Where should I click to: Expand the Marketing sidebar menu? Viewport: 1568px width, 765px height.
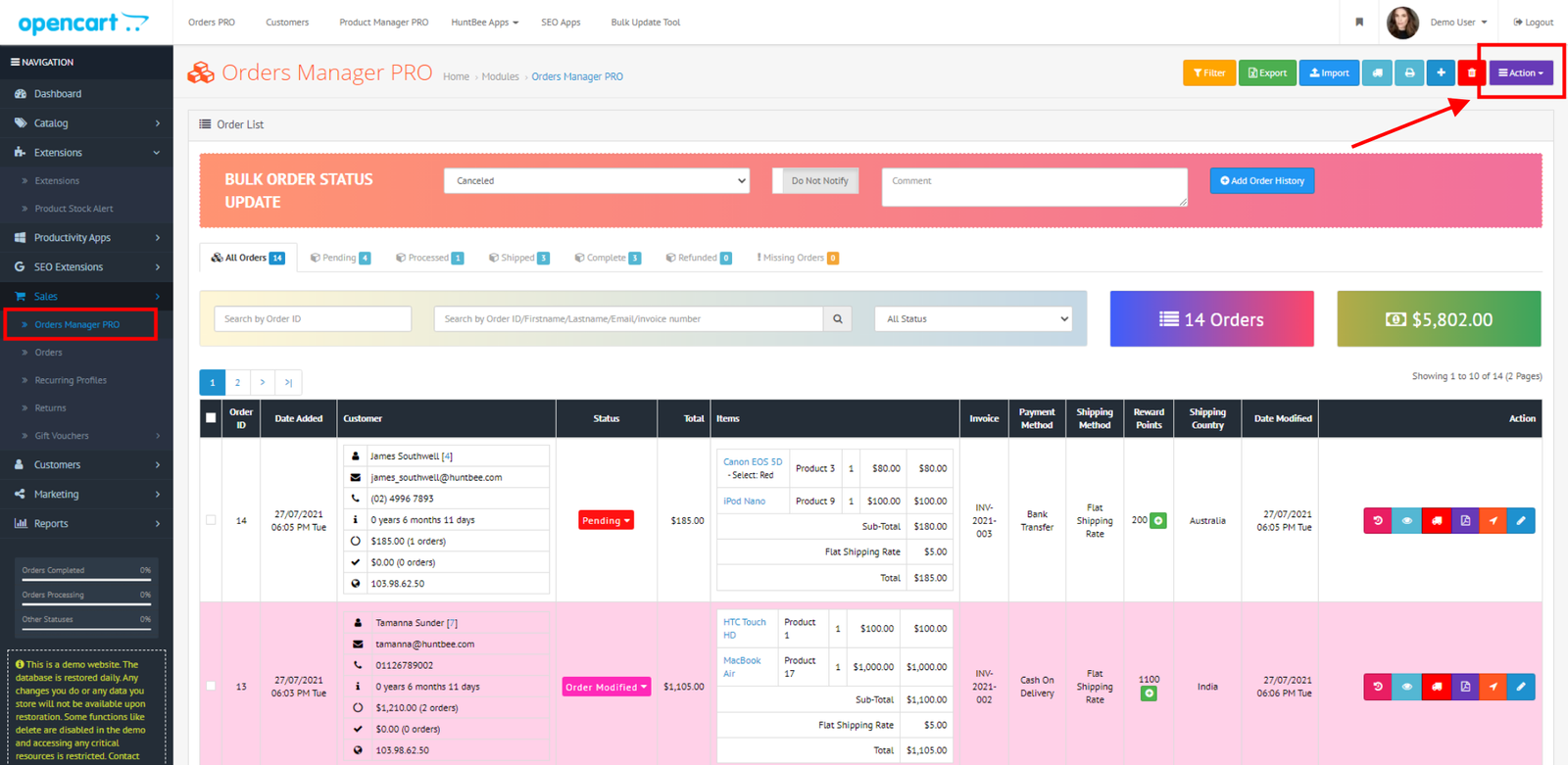pyautogui.click(x=86, y=494)
